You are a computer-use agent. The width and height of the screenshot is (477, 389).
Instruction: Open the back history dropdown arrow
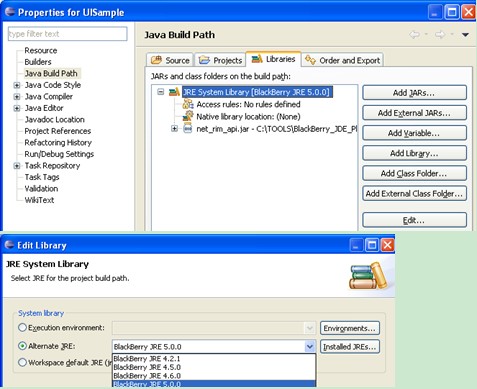(x=426, y=35)
